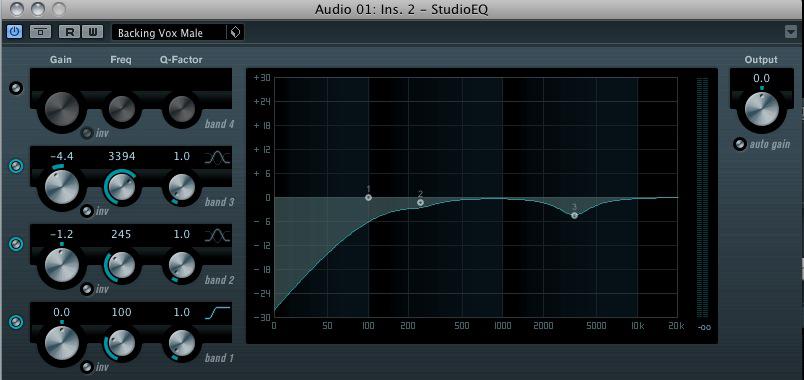Image resolution: width=804 pixels, height=380 pixels.
Task: Click the band 2 Q-Factor knob
Action: tap(182, 265)
